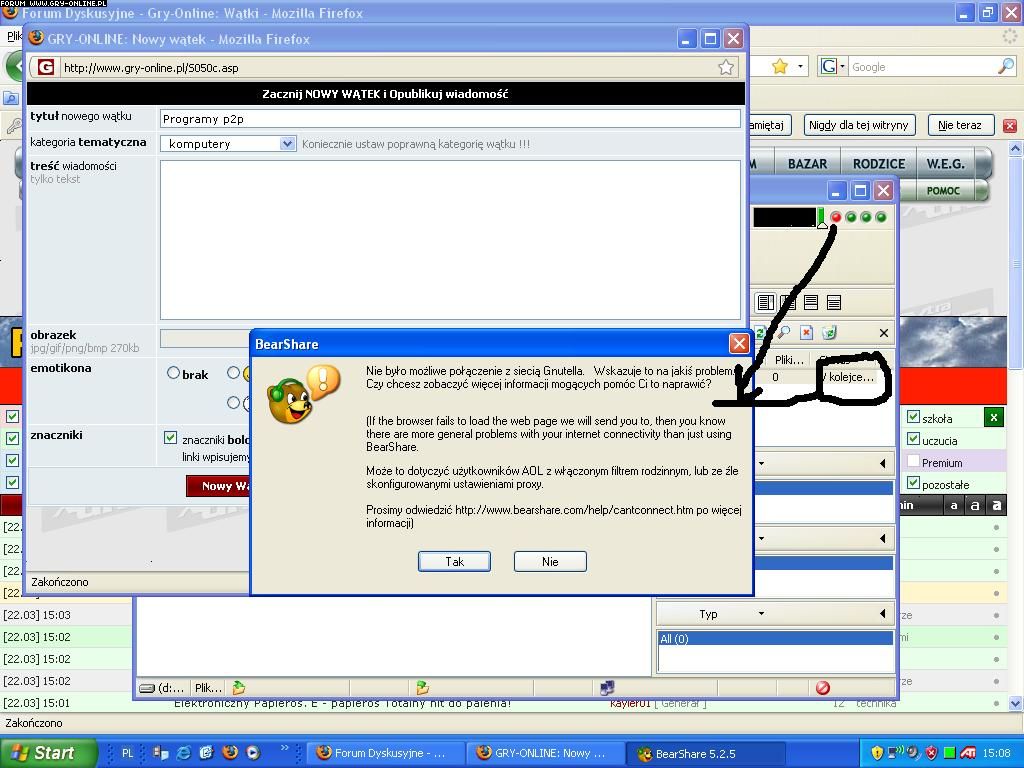This screenshot has height=768, width=1024.
Task: Click the 'Nigdy dla tej witryny' button
Action: (x=858, y=125)
